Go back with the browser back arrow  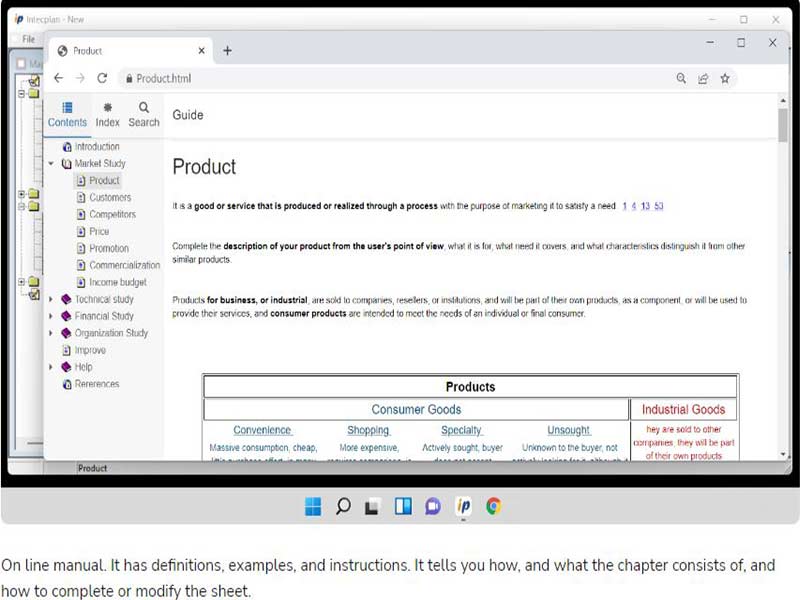pos(59,78)
